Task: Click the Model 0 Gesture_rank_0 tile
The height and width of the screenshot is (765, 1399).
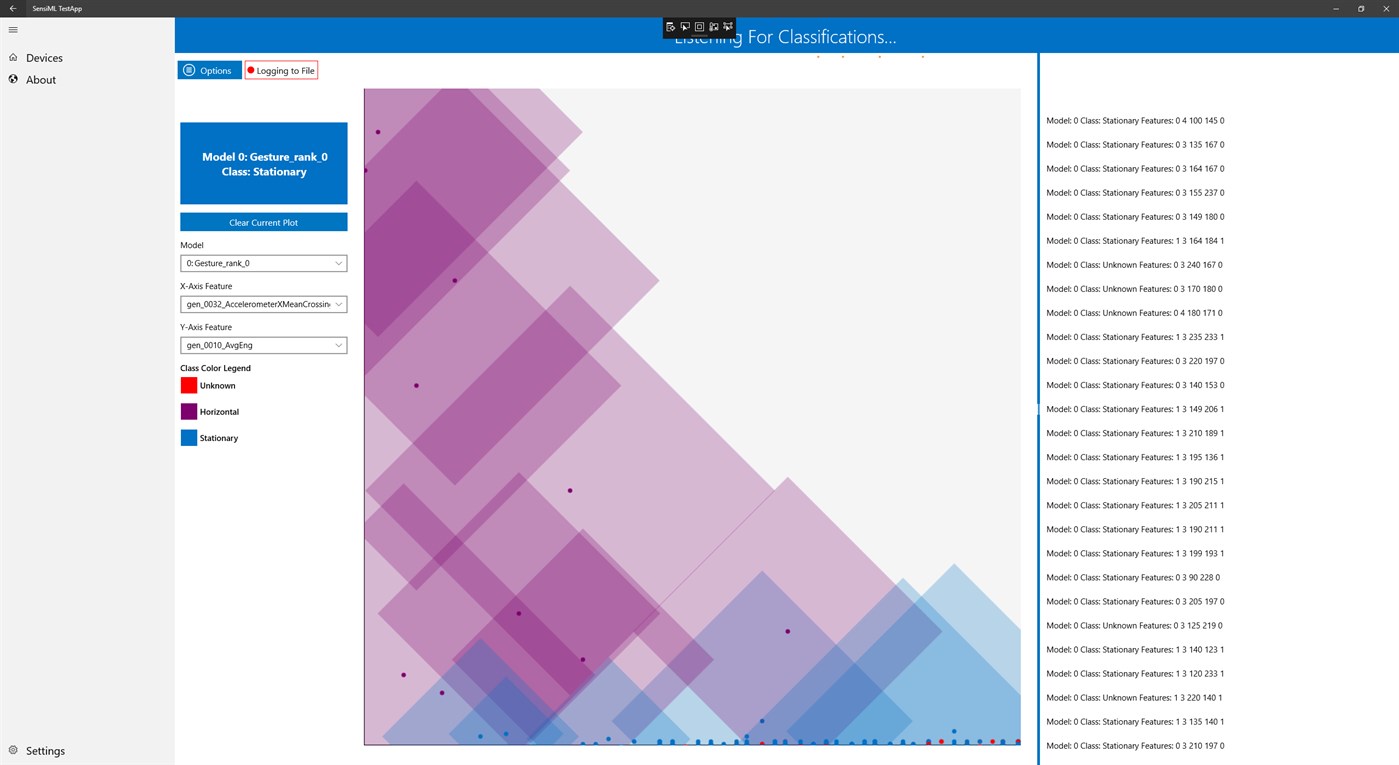Action: click(x=264, y=164)
